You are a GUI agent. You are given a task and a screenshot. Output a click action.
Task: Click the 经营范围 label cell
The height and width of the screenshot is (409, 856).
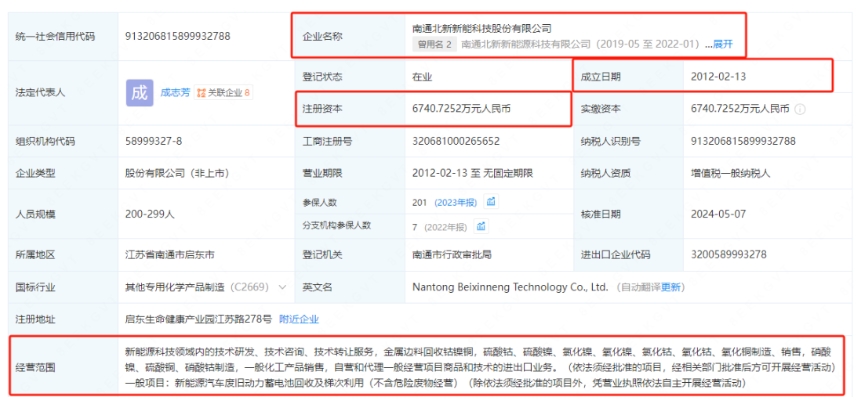[x=63, y=367]
